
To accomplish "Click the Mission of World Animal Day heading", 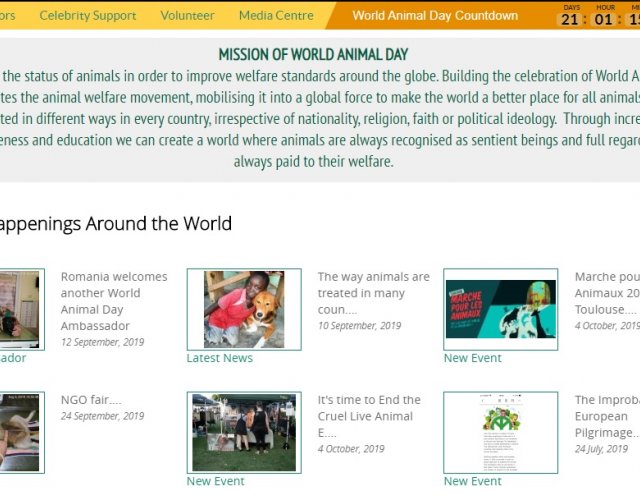I will pyautogui.click(x=313, y=54).
